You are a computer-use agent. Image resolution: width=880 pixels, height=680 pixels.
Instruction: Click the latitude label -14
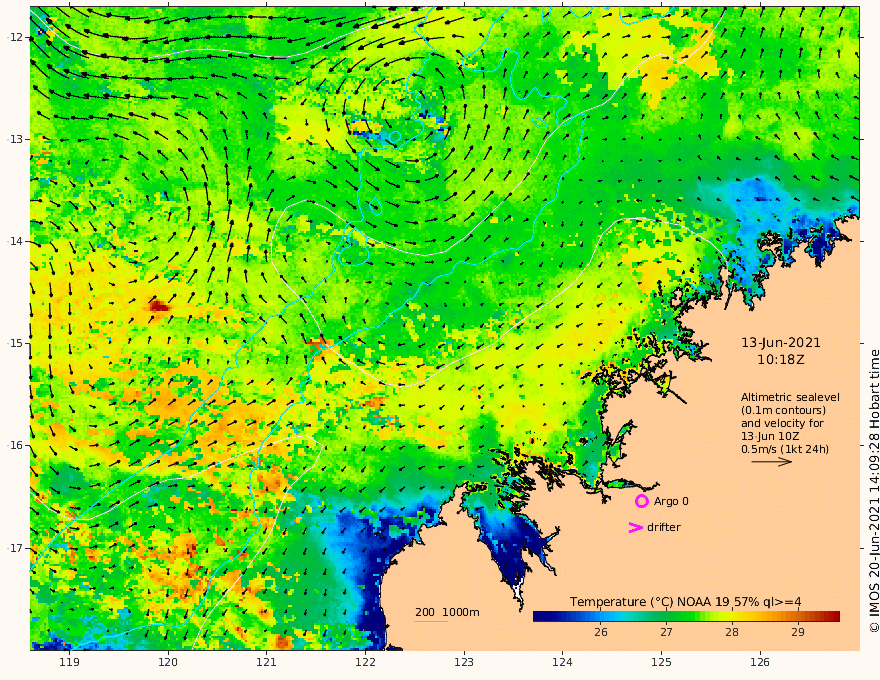15,241
